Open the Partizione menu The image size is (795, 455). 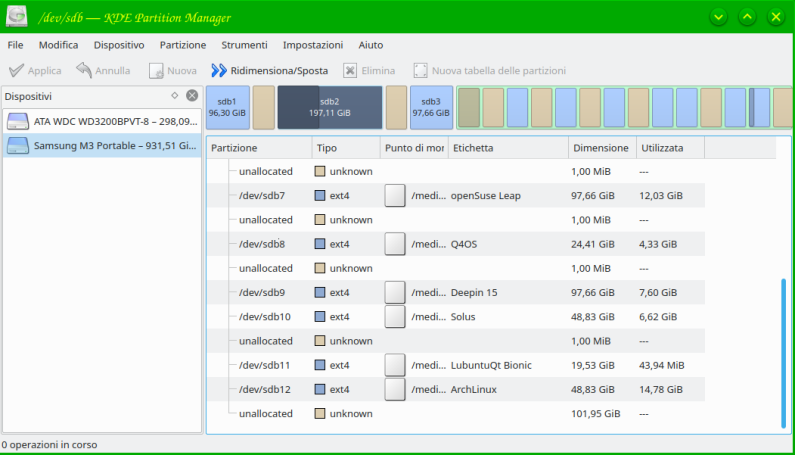click(183, 45)
